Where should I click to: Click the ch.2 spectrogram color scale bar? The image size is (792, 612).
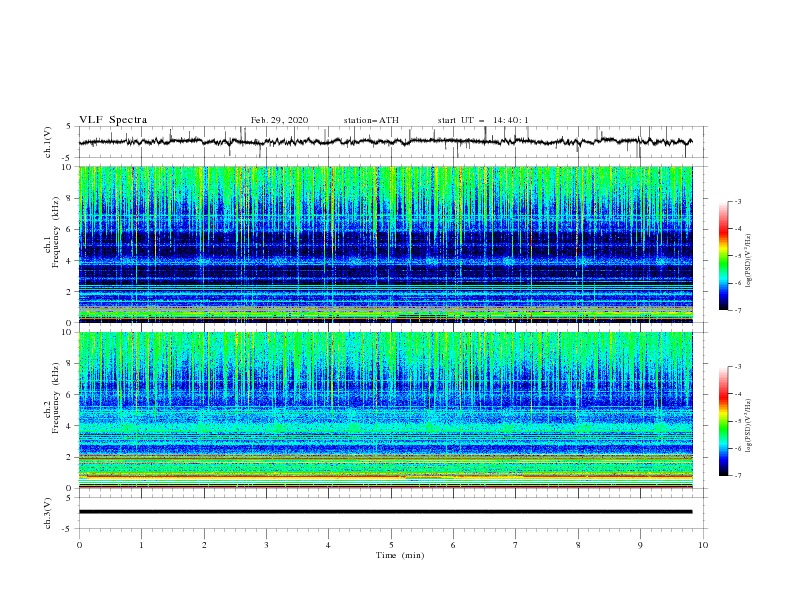723,421
